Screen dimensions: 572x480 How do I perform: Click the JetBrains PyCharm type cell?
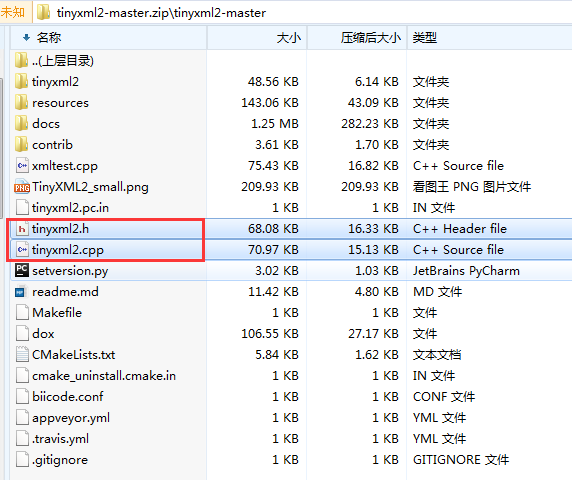[466, 271]
